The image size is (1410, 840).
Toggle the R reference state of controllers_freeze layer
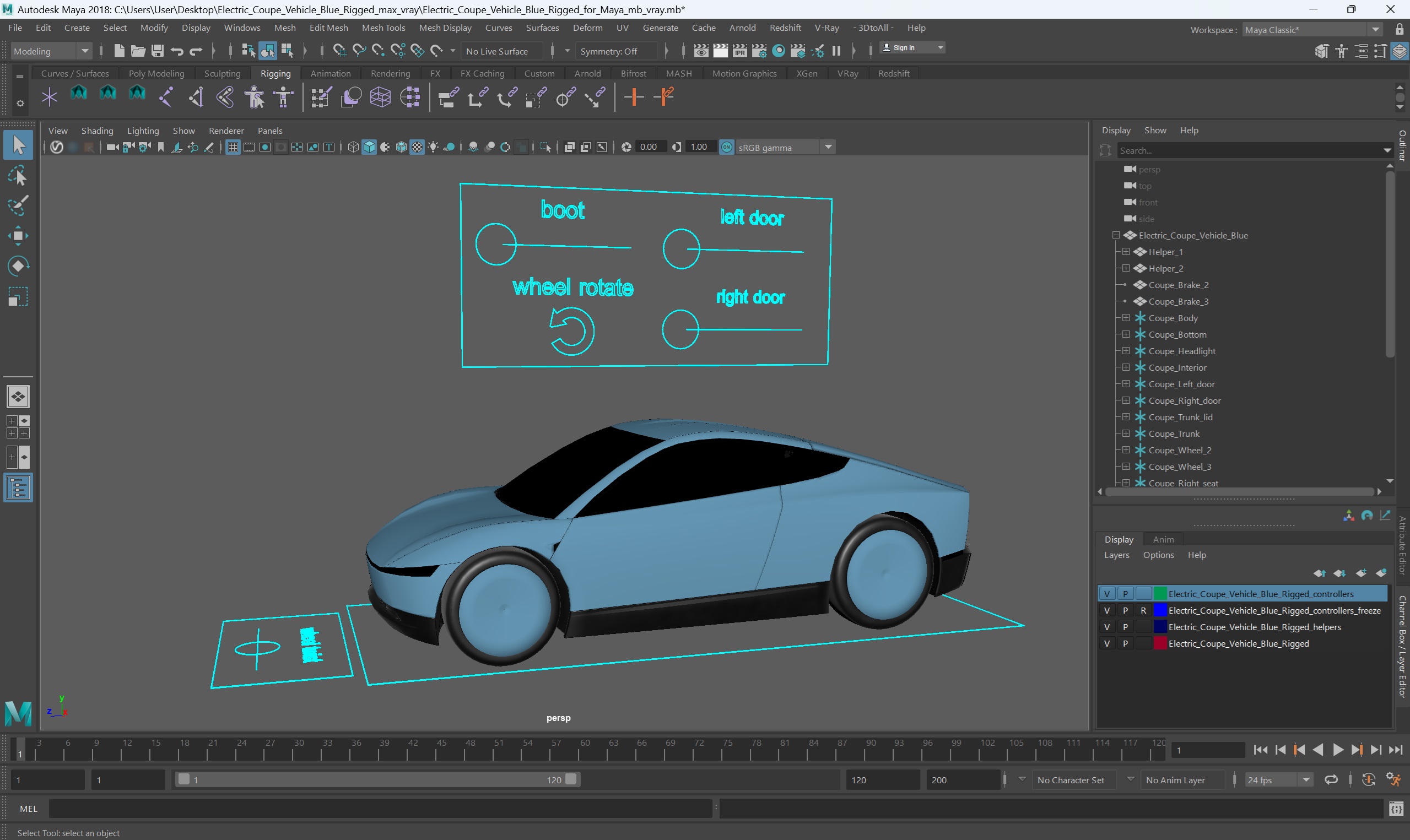[x=1143, y=610]
